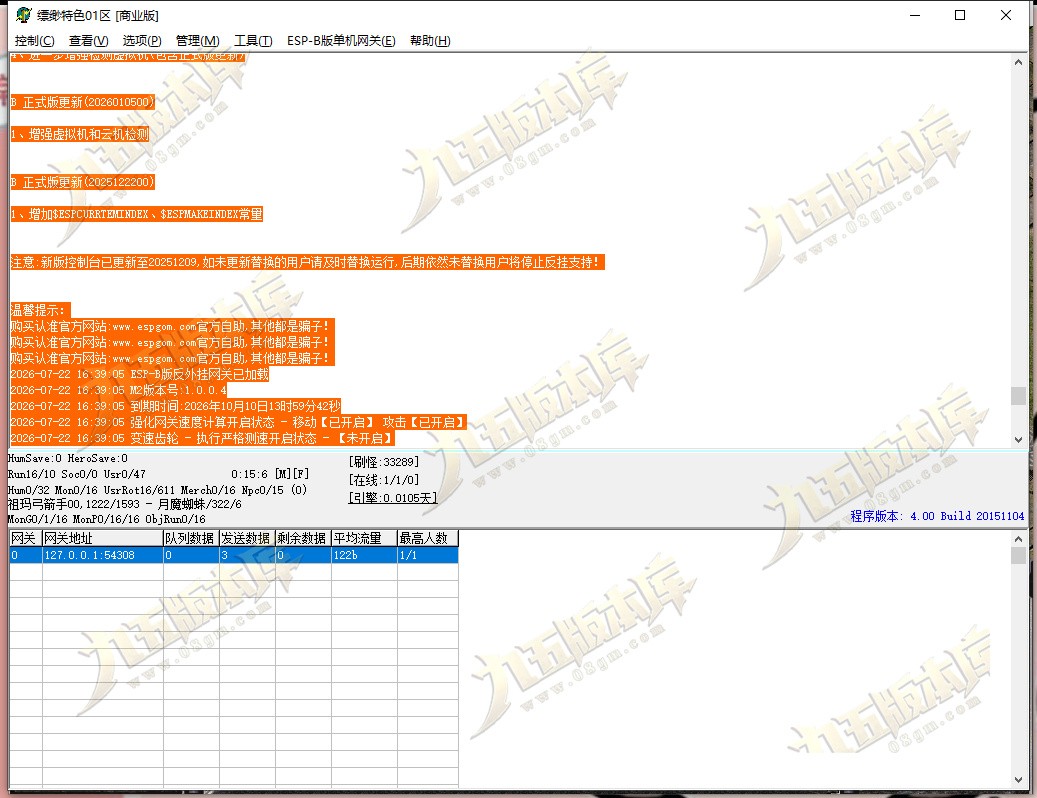Click the gateway table scrollbar thumb
Screen dimensions: 1037x798
(1018, 555)
